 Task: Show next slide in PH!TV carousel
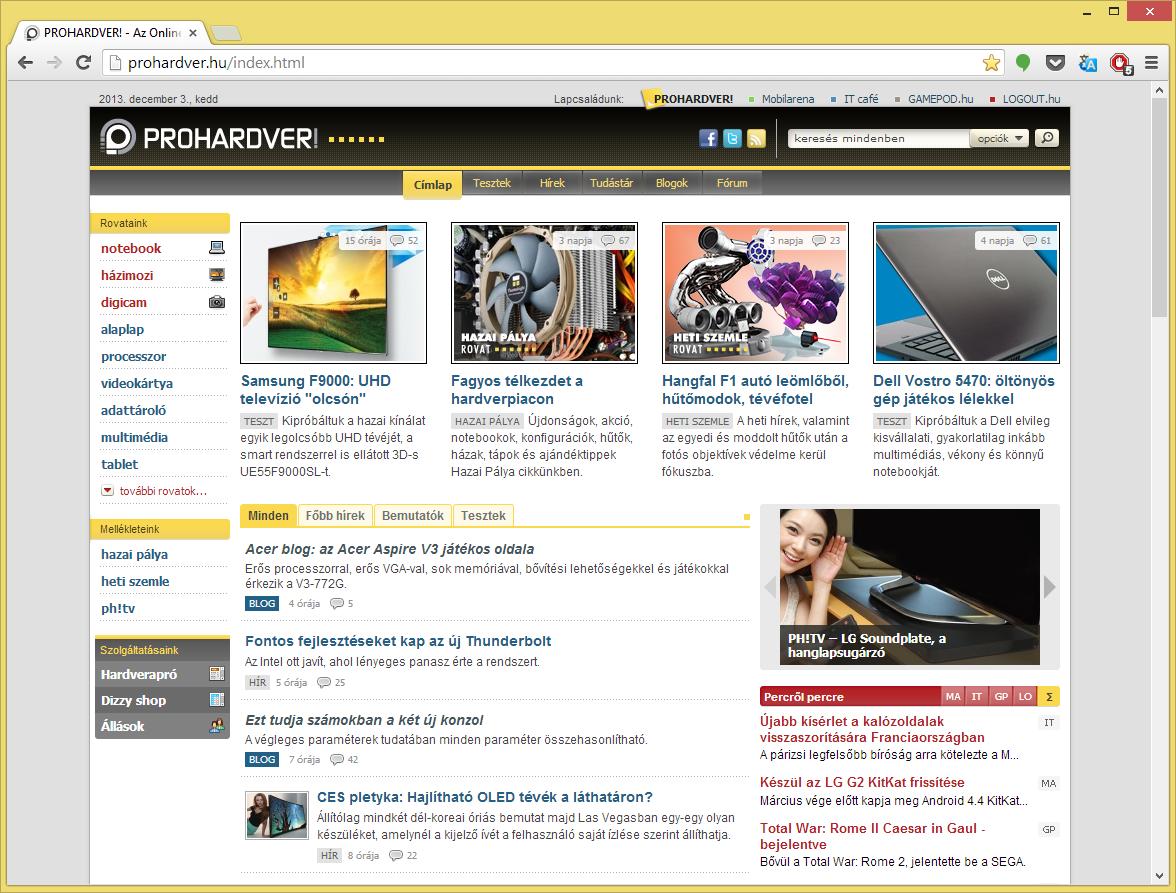1049,587
